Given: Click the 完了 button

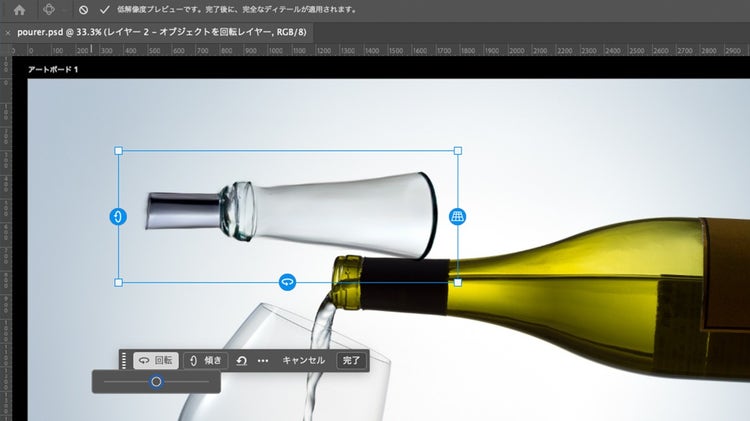Looking at the screenshot, I should pyautogui.click(x=352, y=360).
